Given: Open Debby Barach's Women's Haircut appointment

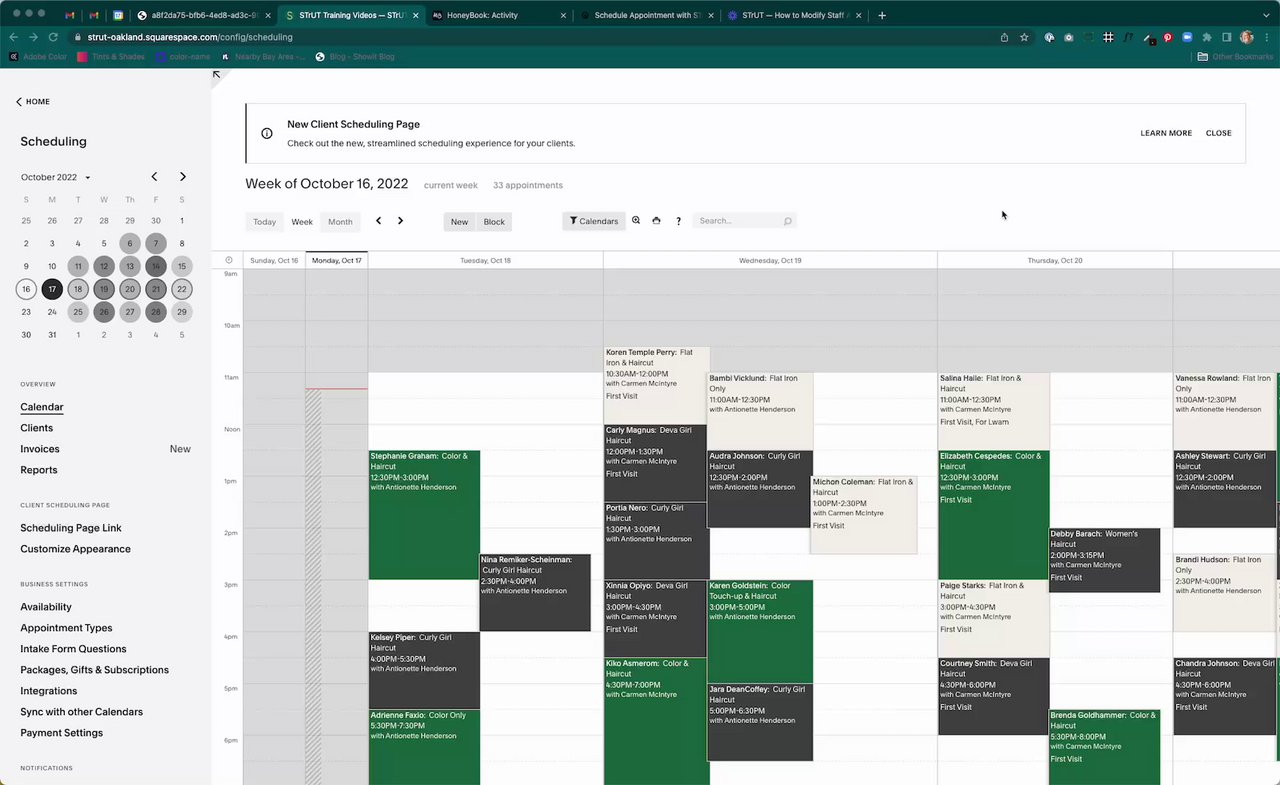Looking at the screenshot, I should [1104, 560].
